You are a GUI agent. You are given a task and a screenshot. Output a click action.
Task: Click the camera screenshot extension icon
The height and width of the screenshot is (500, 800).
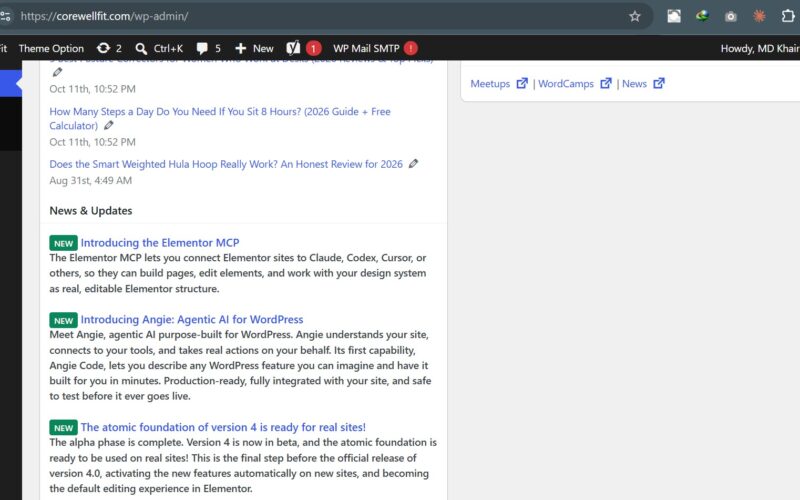731,16
